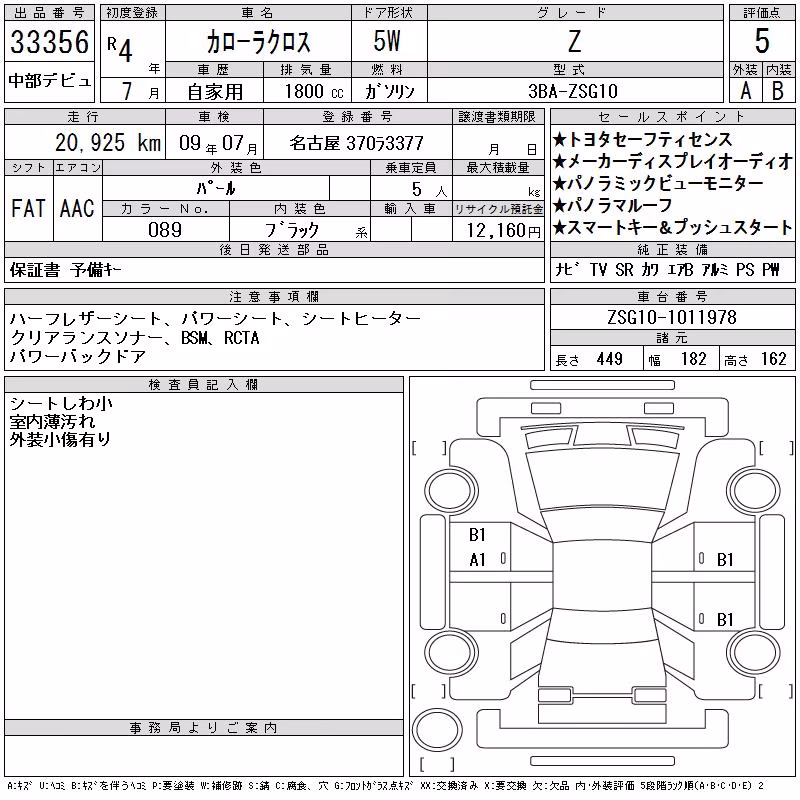Screen dimensions: 800x800
Task: Click the 譲渡書類期限 header
Action: click(497, 117)
